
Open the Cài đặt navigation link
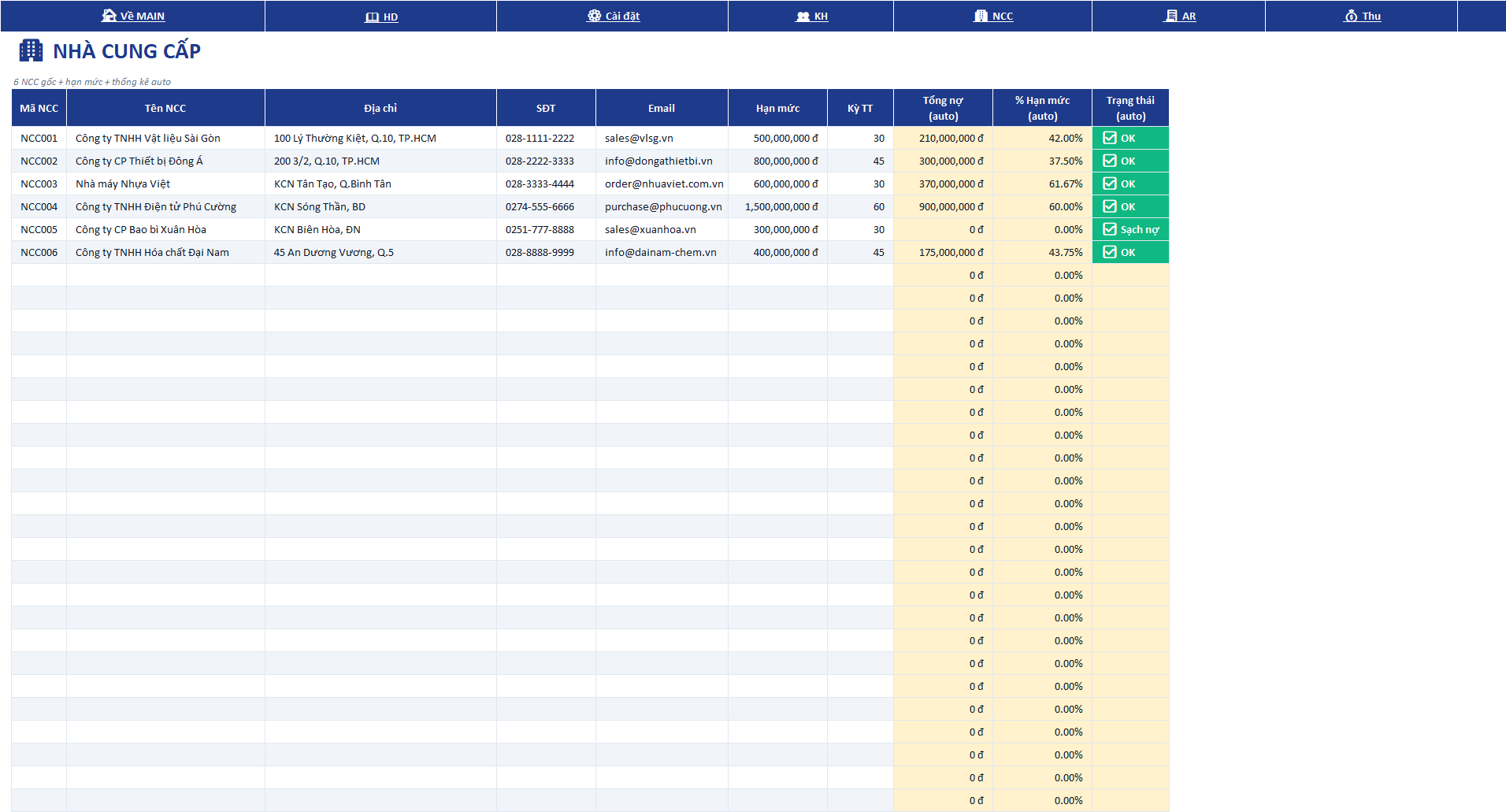(622, 17)
